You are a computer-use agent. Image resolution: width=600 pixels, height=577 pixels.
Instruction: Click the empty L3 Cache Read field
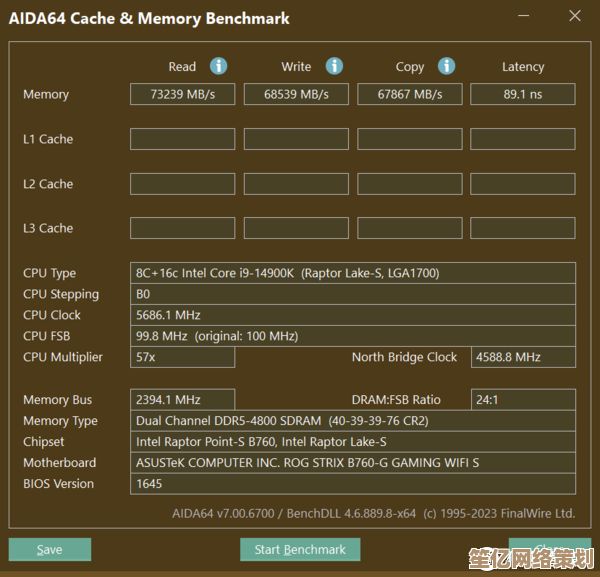pos(183,228)
